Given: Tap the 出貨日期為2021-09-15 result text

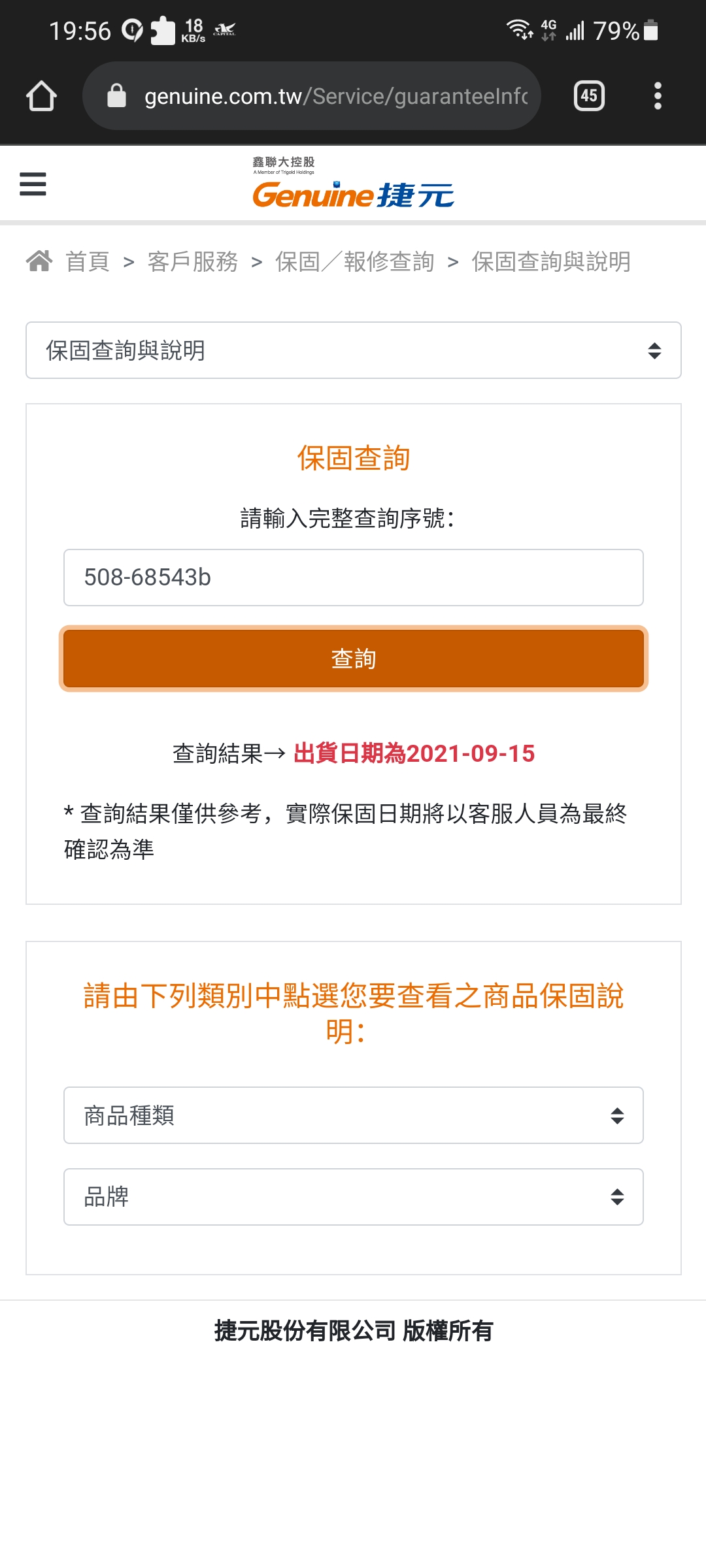Looking at the screenshot, I should pos(414,753).
